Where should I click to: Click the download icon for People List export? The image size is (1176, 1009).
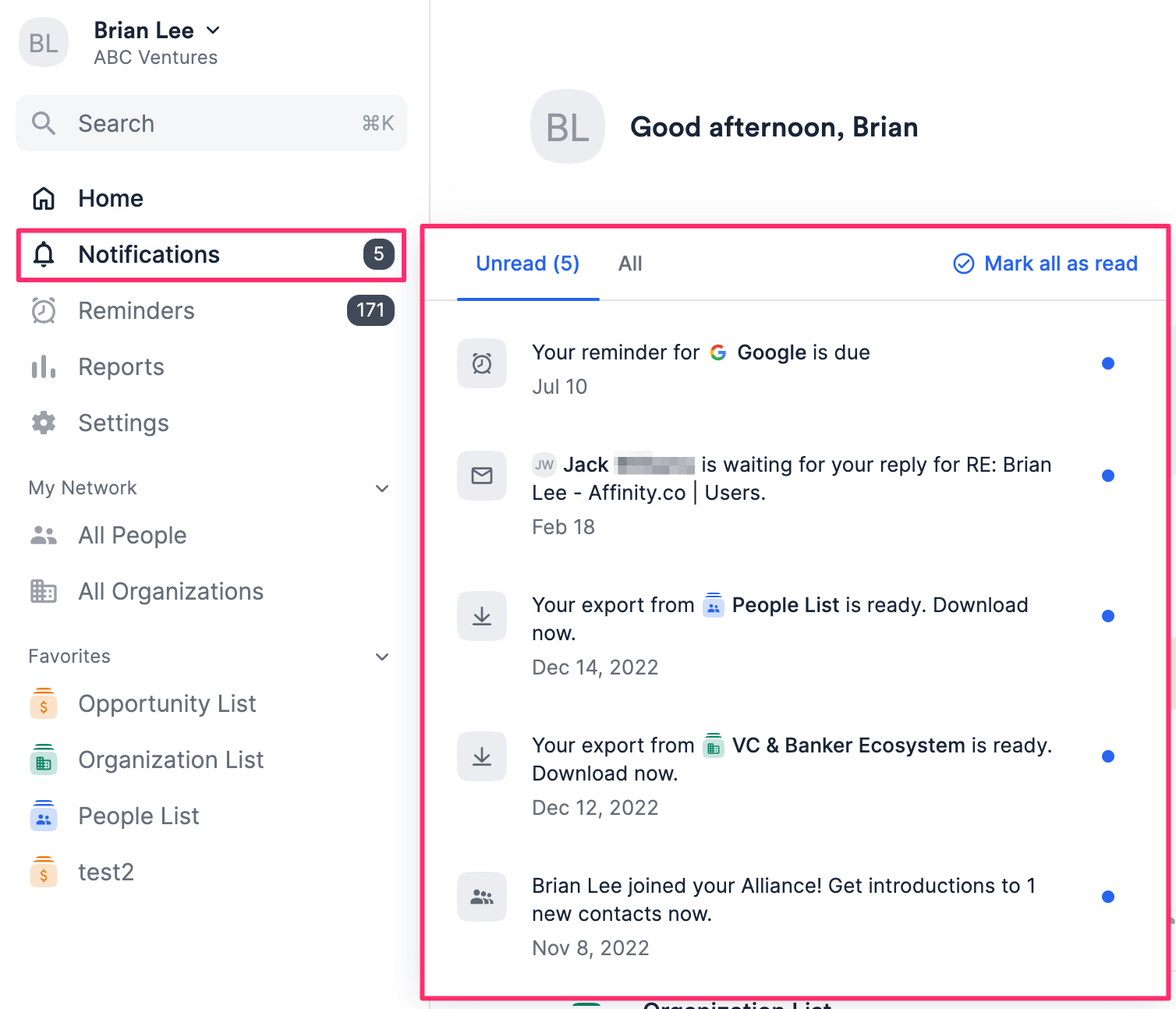pos(482,616)
